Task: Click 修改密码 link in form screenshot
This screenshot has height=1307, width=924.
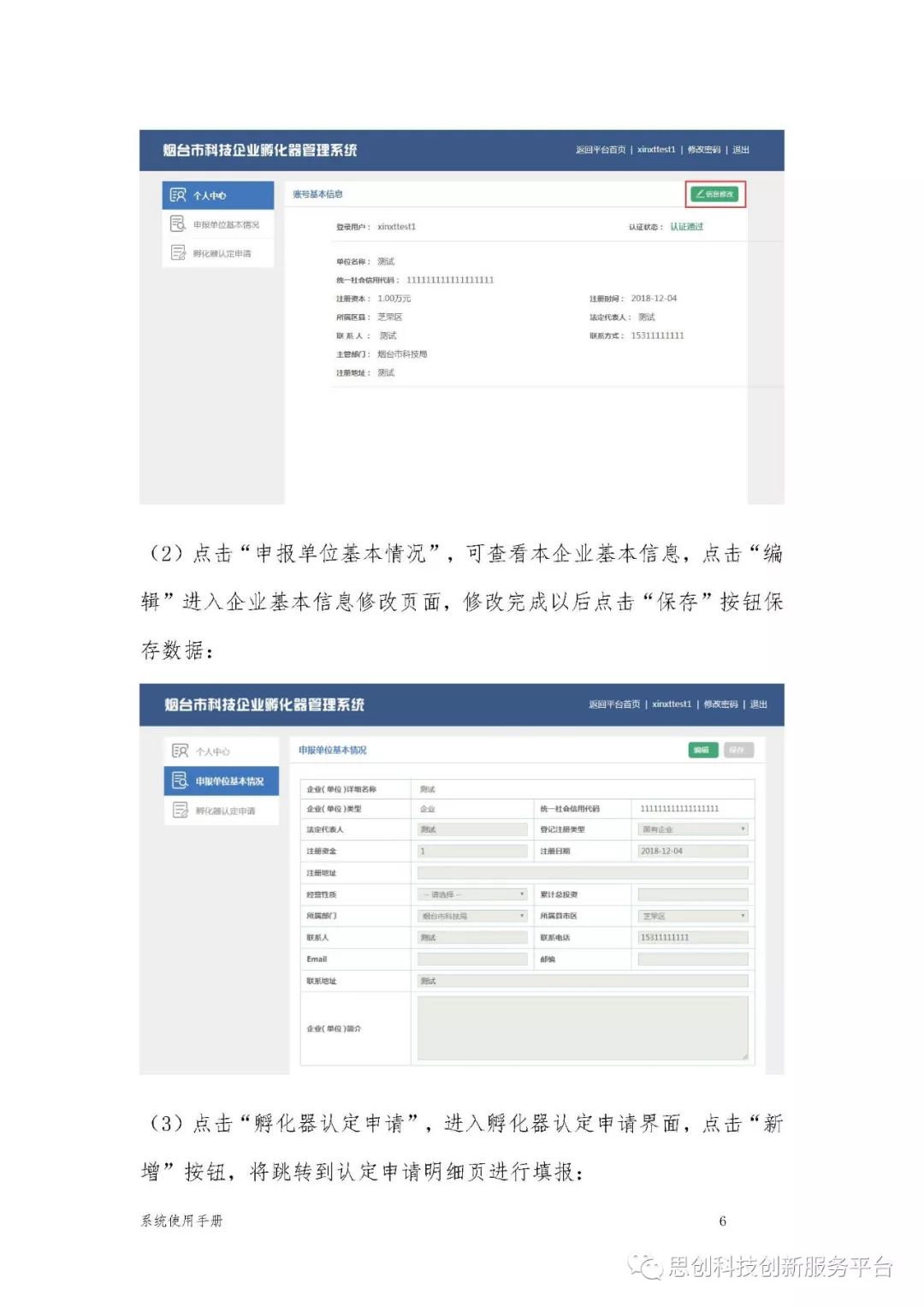Action: 720,704
